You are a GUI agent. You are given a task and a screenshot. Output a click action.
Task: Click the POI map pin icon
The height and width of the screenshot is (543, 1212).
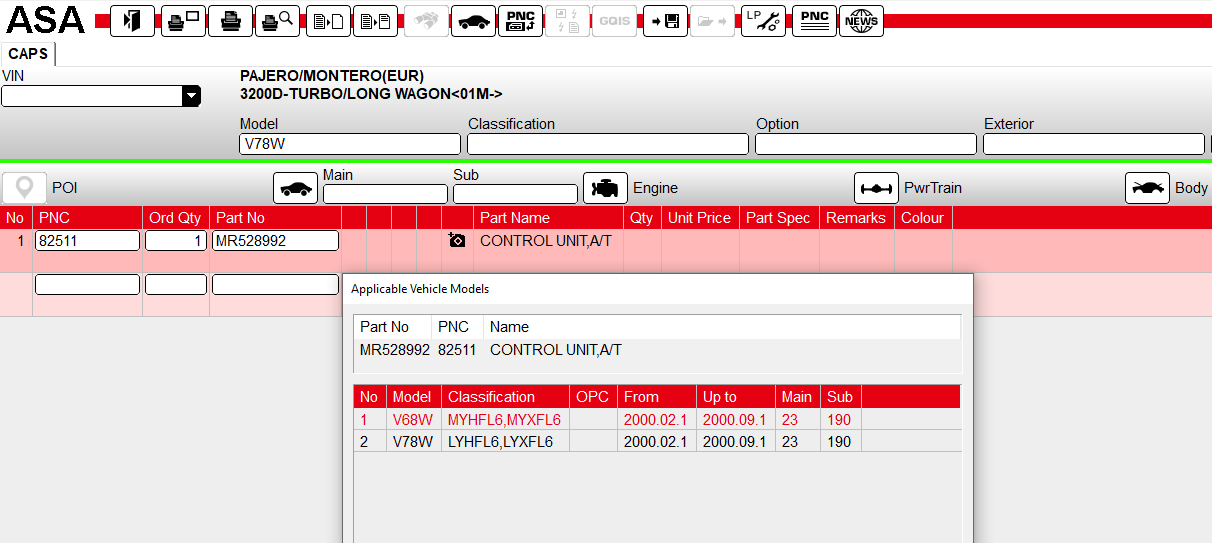24,188
